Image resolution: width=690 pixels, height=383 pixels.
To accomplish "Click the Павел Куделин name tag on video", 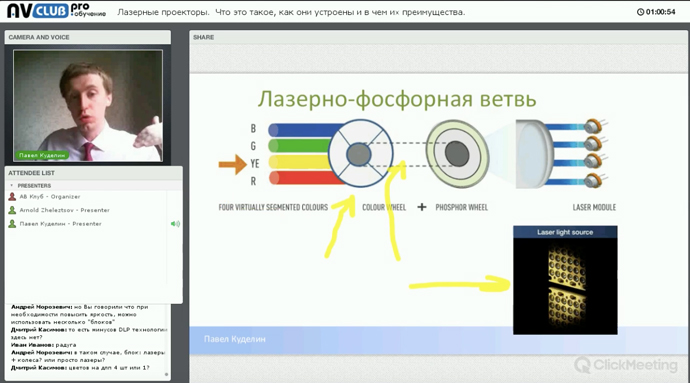I will click(x=42, y=155).
